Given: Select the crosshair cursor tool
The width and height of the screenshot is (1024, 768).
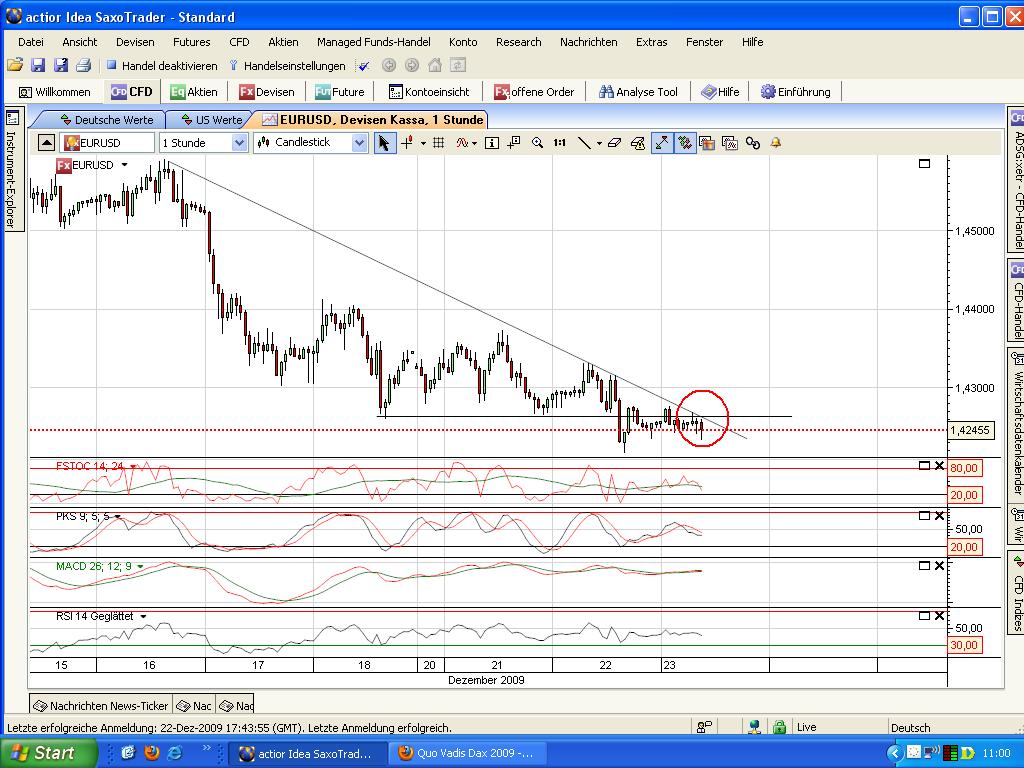Looking at the screenshot, I should 406,143.
